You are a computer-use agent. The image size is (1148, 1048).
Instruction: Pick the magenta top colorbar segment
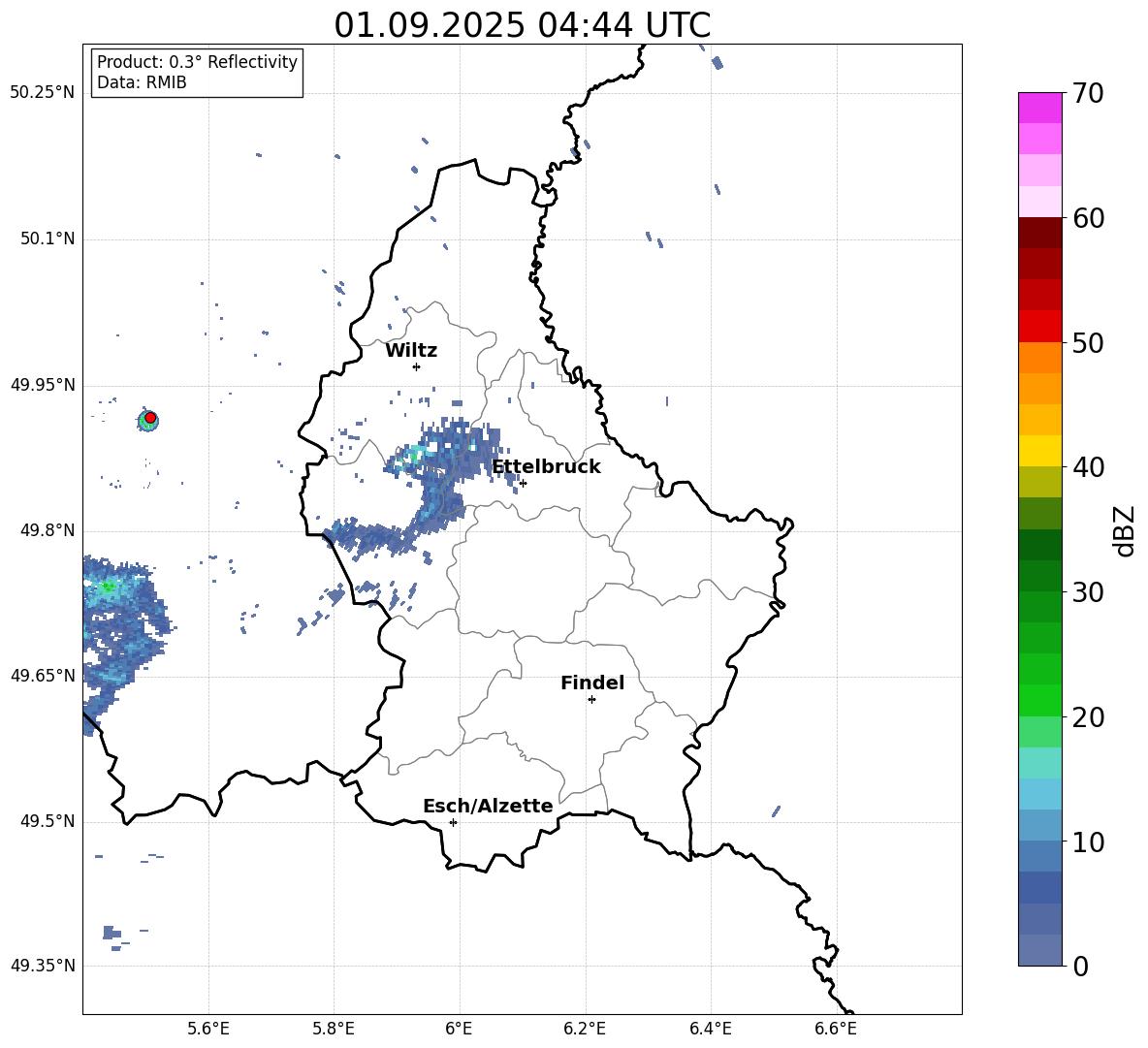[x=1039, y=108]
